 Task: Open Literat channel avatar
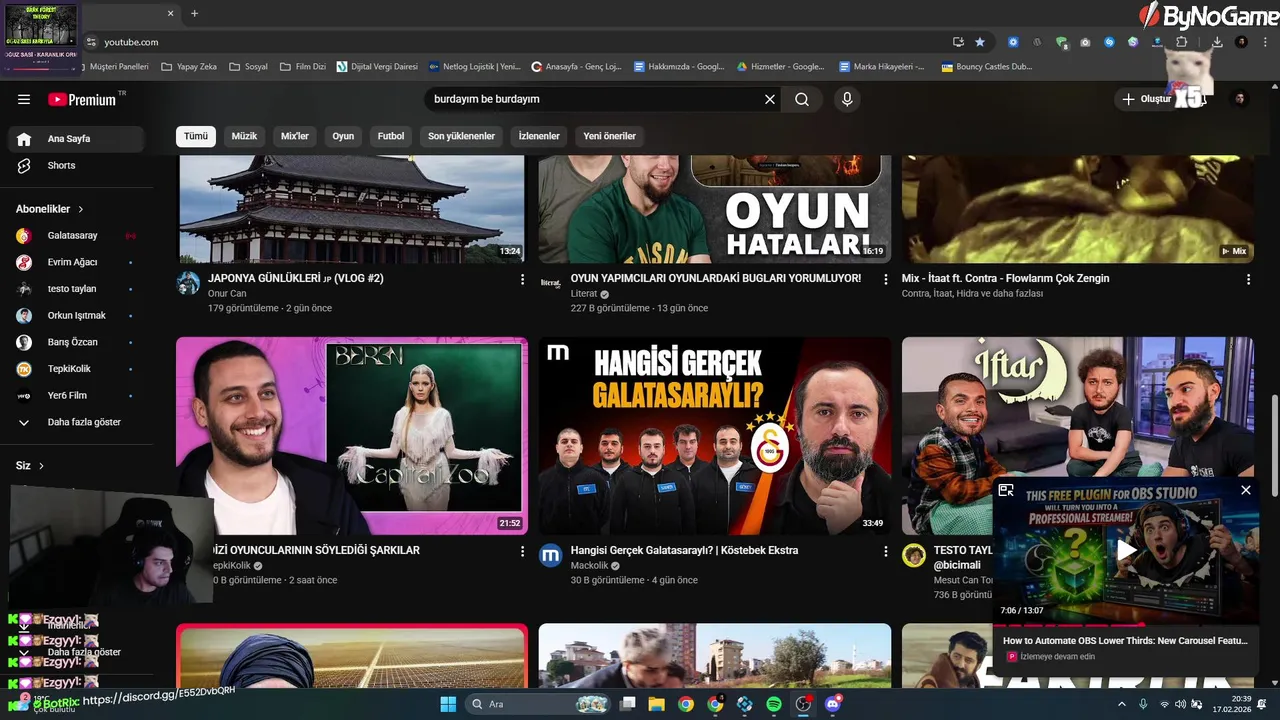pyautogui.click(x=551, y=283)
